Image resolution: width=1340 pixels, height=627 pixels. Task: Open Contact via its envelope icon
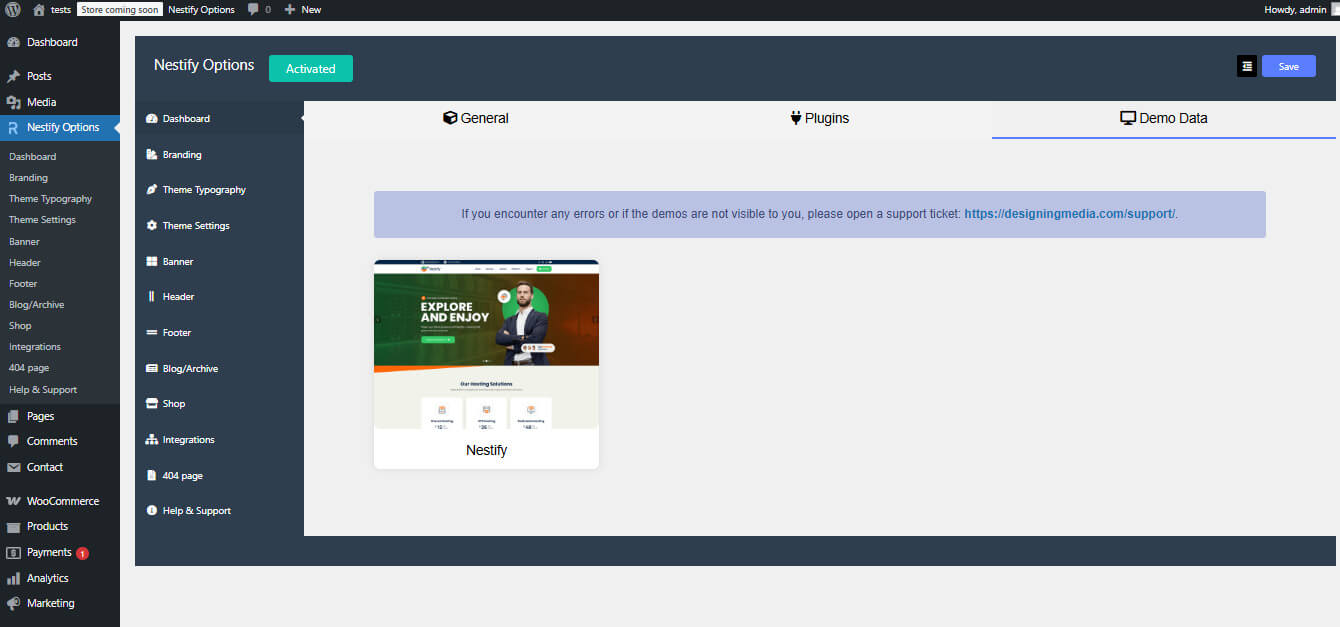[13, 467]
